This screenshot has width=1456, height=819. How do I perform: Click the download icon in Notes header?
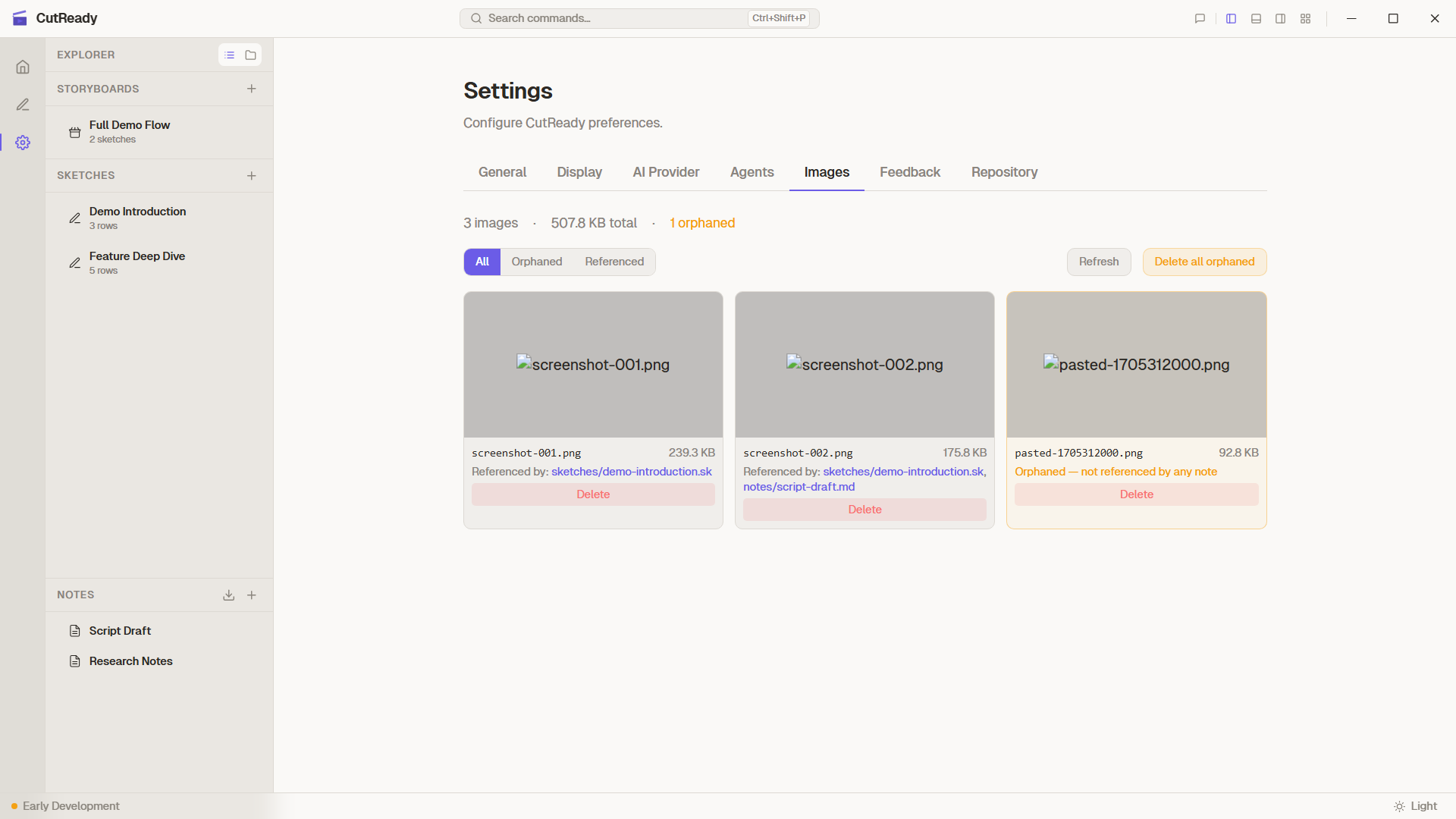click(228, 595)
